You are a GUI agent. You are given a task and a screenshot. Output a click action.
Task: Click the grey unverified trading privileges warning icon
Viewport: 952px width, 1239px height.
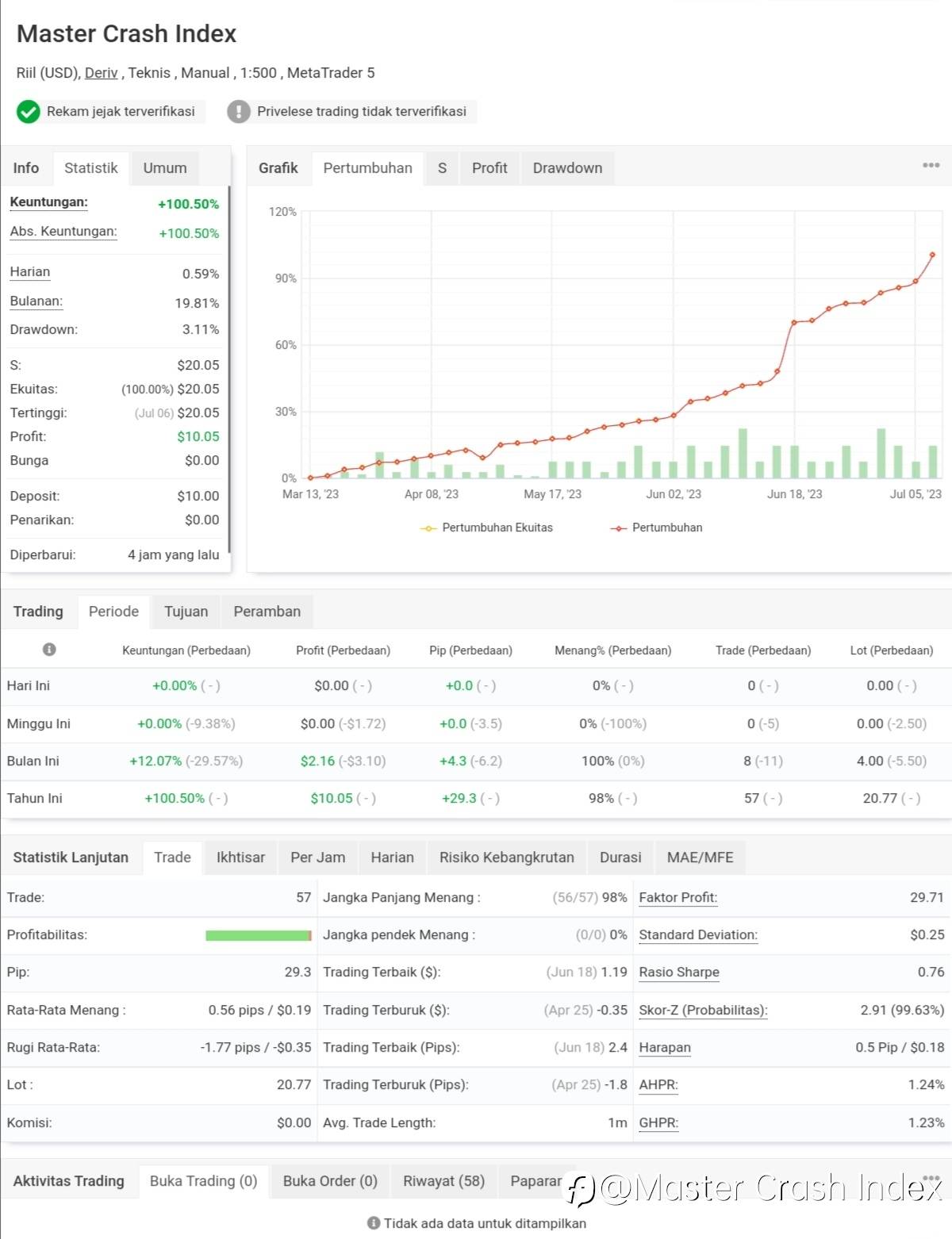click(x=239, y=112)
